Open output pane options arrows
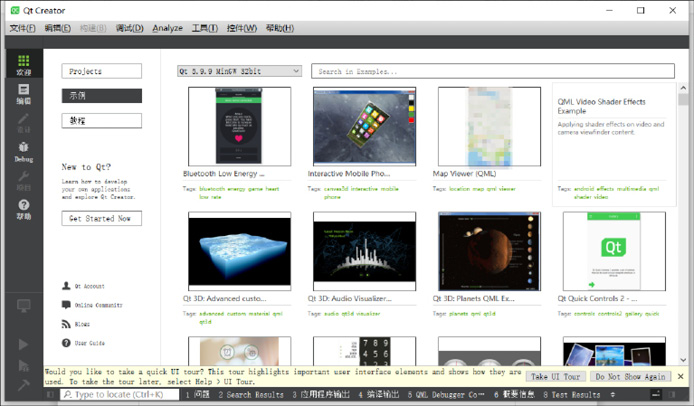The width and height of the screenshot is (694, 406). pyautogui.click(x=613, y=394)
